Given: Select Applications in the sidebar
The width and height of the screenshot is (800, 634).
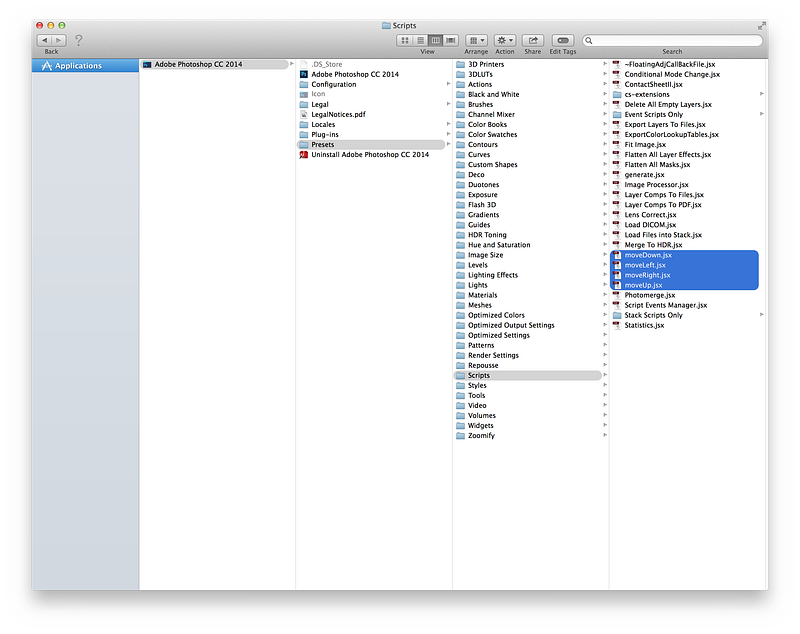Looking at the screenshot, I should (85, 66).
